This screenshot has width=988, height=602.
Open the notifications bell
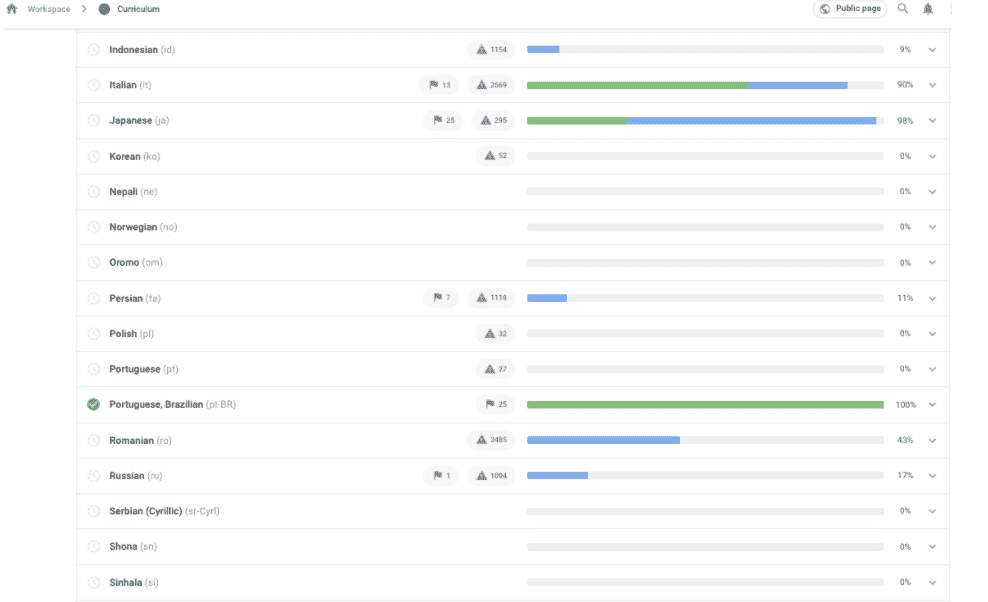coord(928,9)
